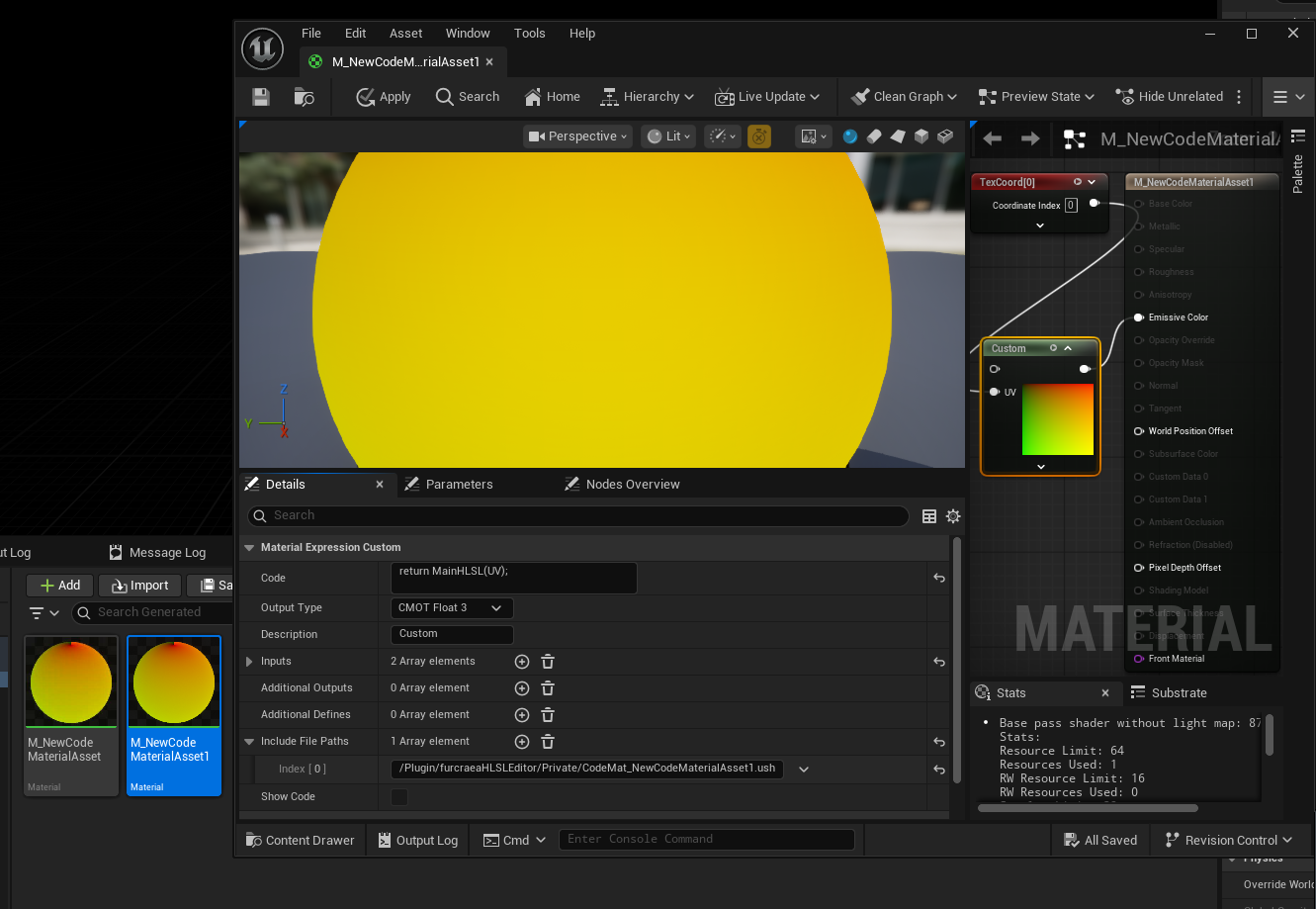Image resolution: width=1316 pixels, height=909 pixels.
Task: Switch to the Parameters tab
Action: [459, 485]
